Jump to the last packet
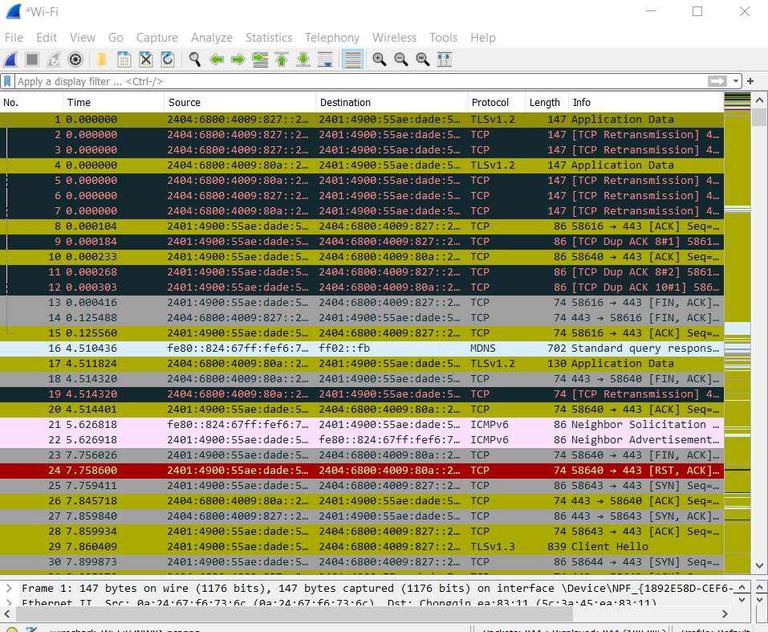The height and width of the screenshot is (632, 768). (x=303, y=60)
